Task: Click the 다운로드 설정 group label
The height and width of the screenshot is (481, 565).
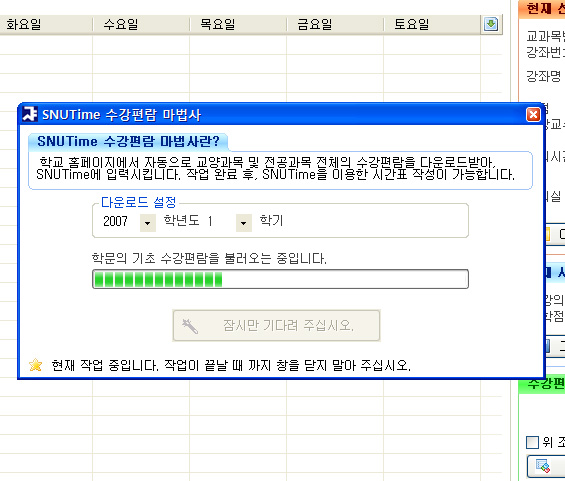Action: point(138,202)
